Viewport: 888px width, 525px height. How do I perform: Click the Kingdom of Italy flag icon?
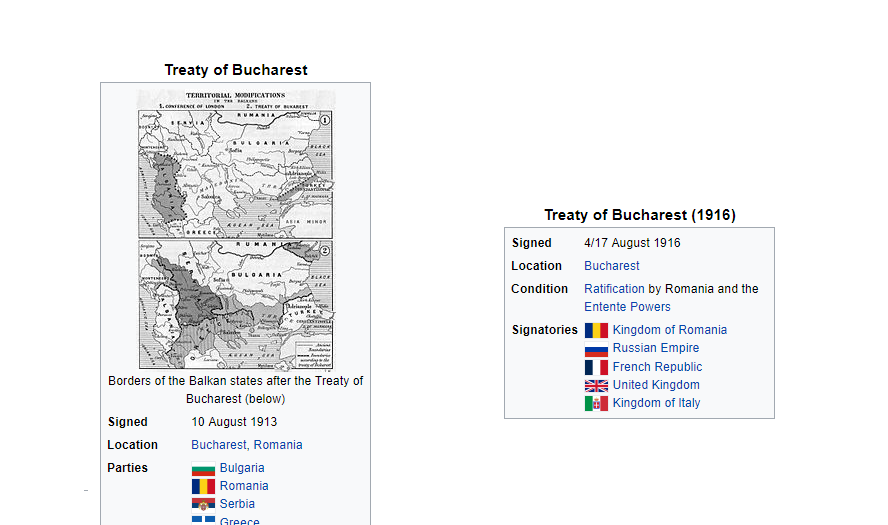click(x=596, y=404)
